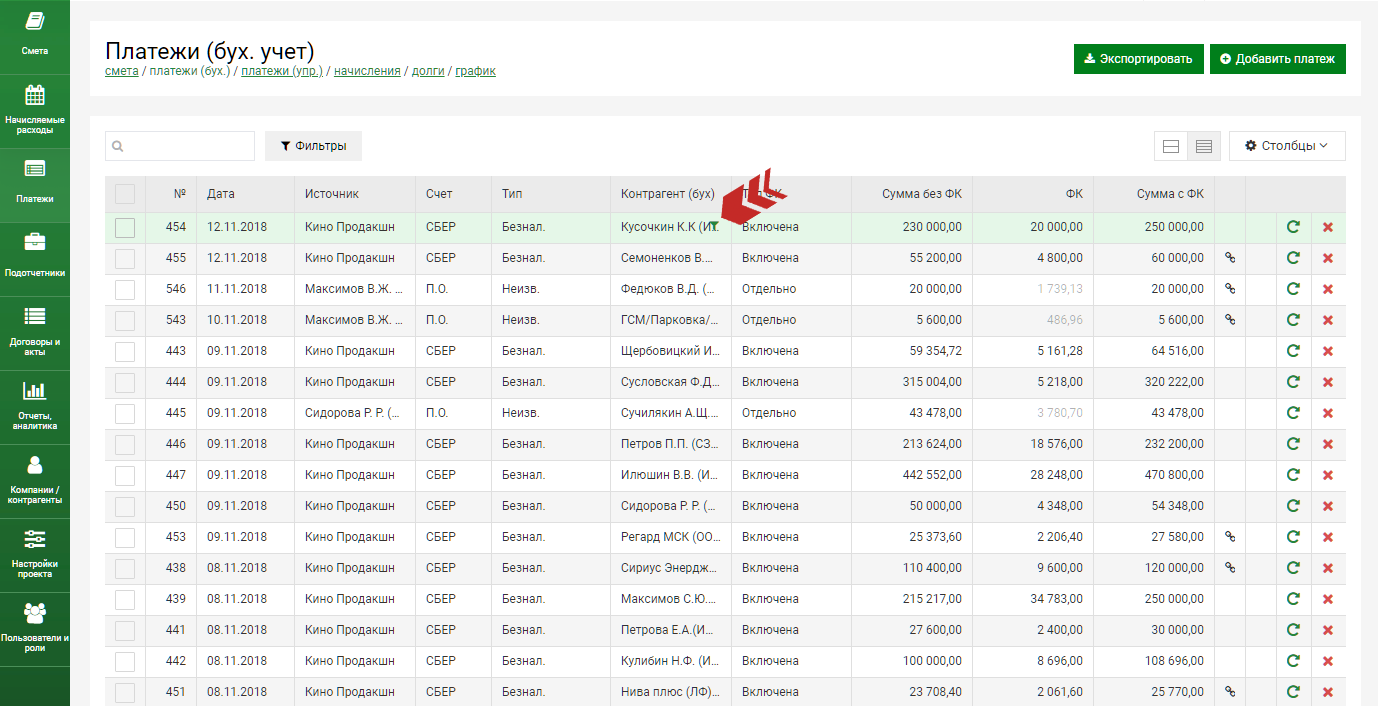
Task: Tick the select-all checkbox in table header
Action: pos(125,194)
